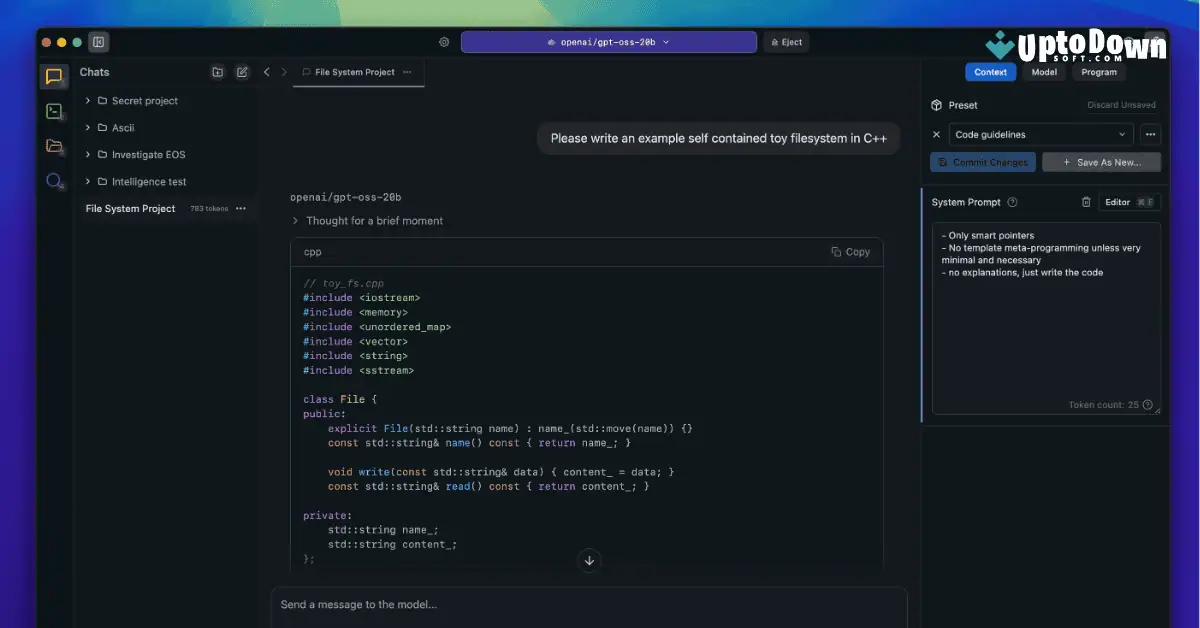Open the Code guidelines preset dropdown

[x=1040, y=133]
